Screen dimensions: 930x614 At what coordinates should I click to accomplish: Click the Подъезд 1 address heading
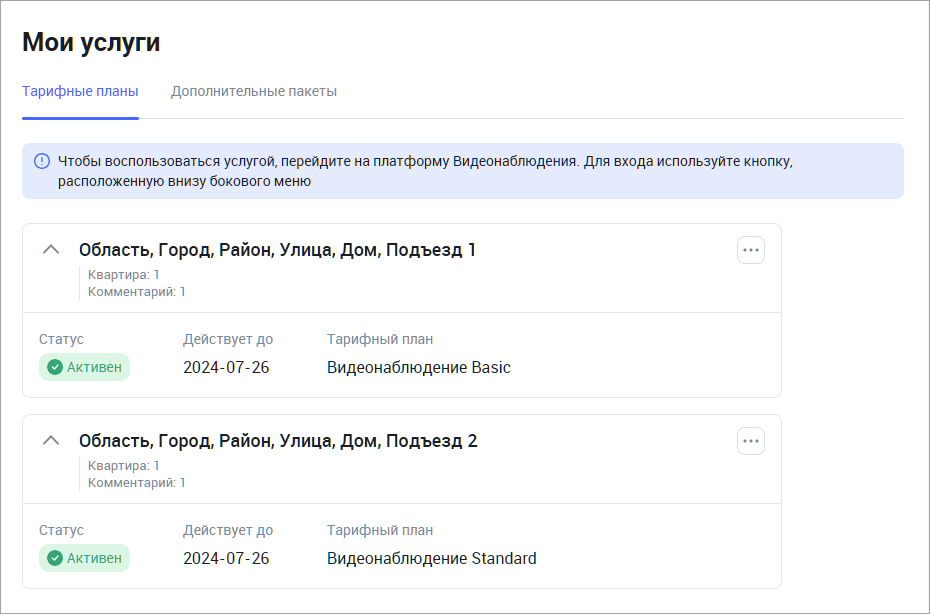277,250
